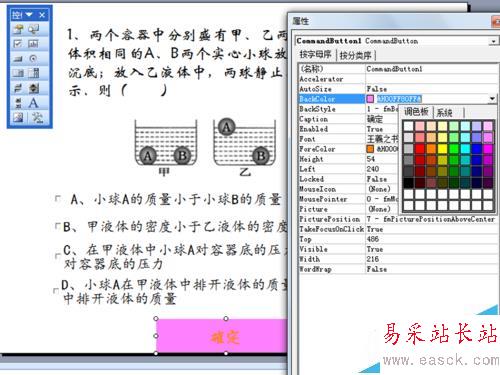Viewport: 500px width, 375px height.
Task: Switch to the 按字母序 tab
Action: click(315, 54)
